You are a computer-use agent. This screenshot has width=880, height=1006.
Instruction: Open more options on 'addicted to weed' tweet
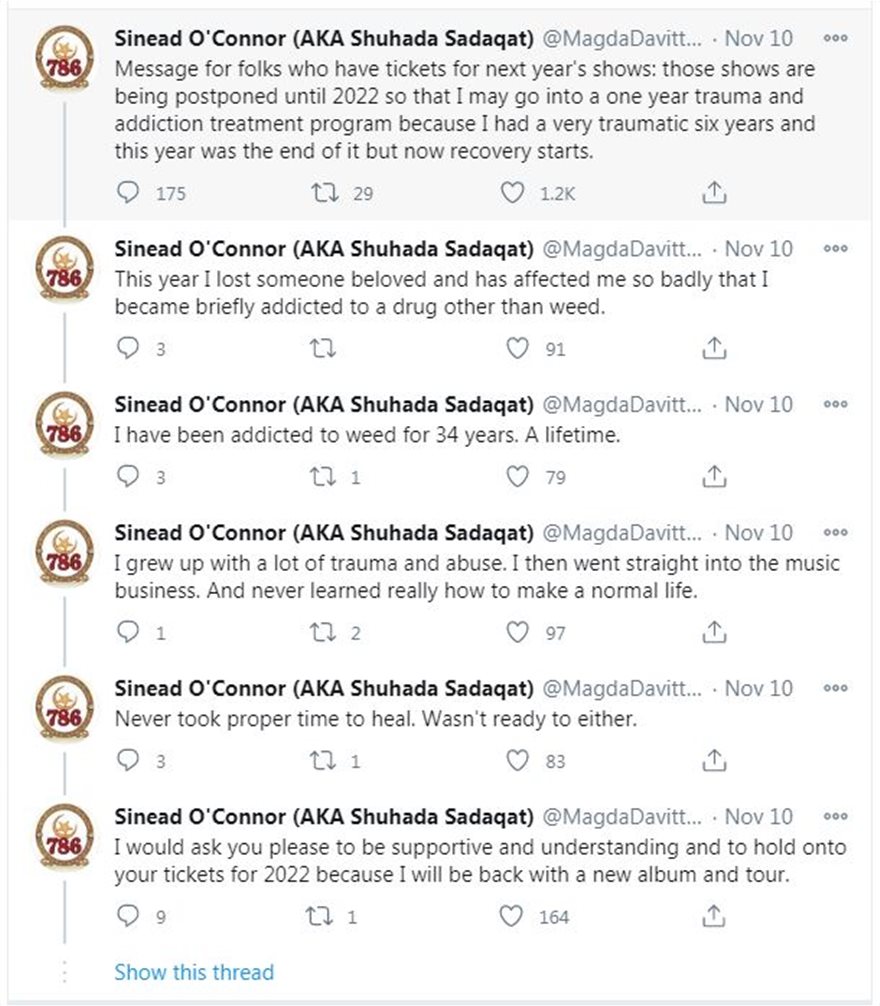(x=835, y=404)
